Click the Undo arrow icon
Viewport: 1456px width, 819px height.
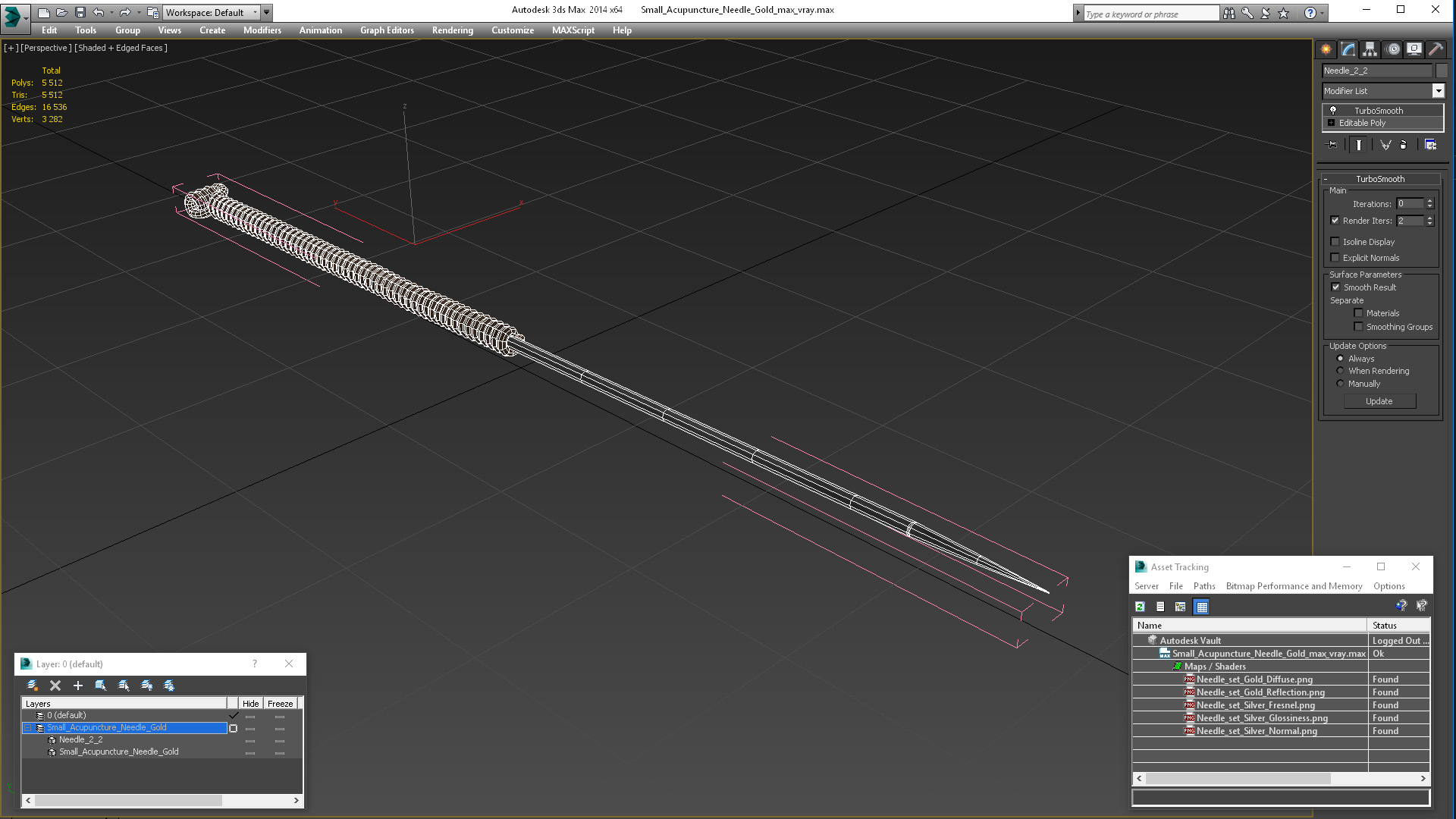coord(98,12)
